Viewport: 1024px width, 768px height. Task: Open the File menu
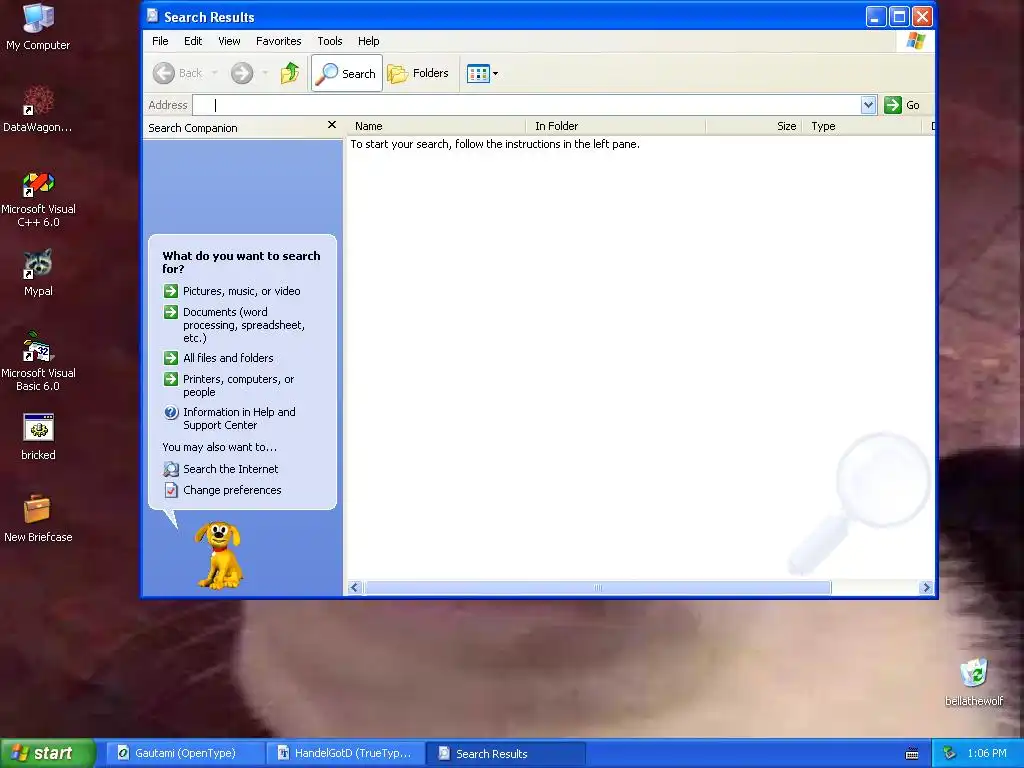[x=160, y=41]
